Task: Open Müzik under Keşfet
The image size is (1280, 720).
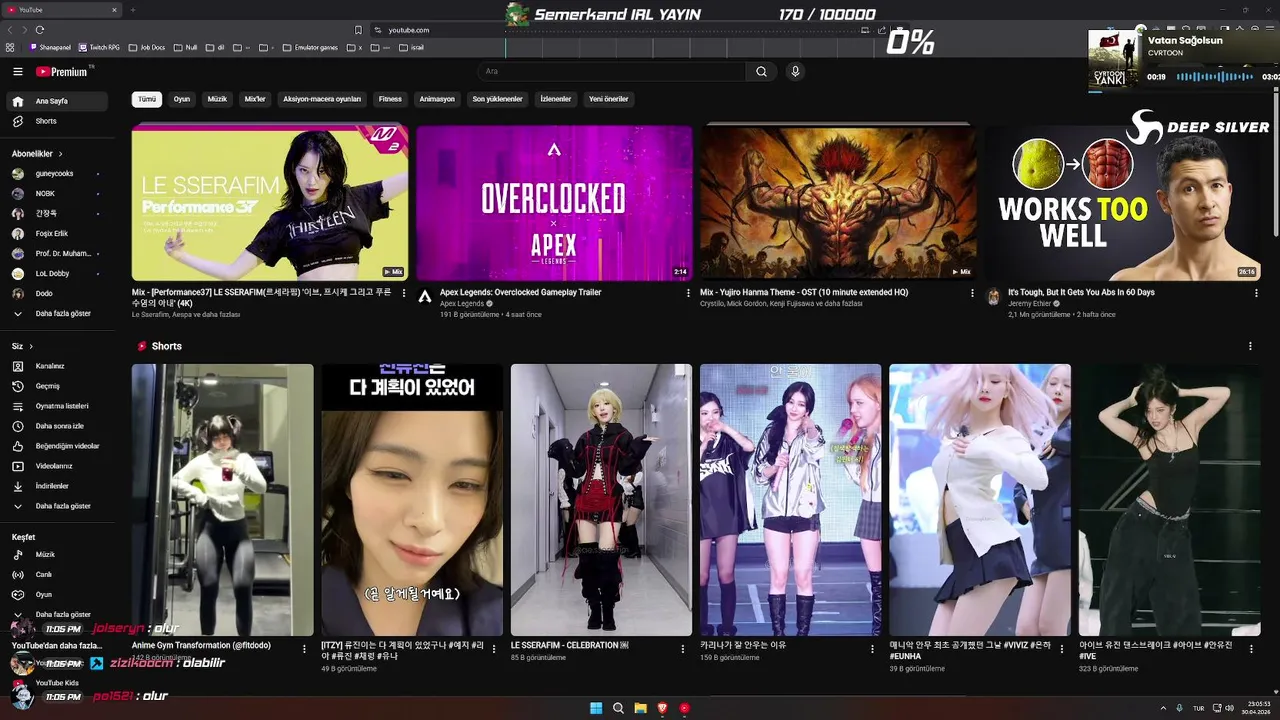Action: [58, 554]
